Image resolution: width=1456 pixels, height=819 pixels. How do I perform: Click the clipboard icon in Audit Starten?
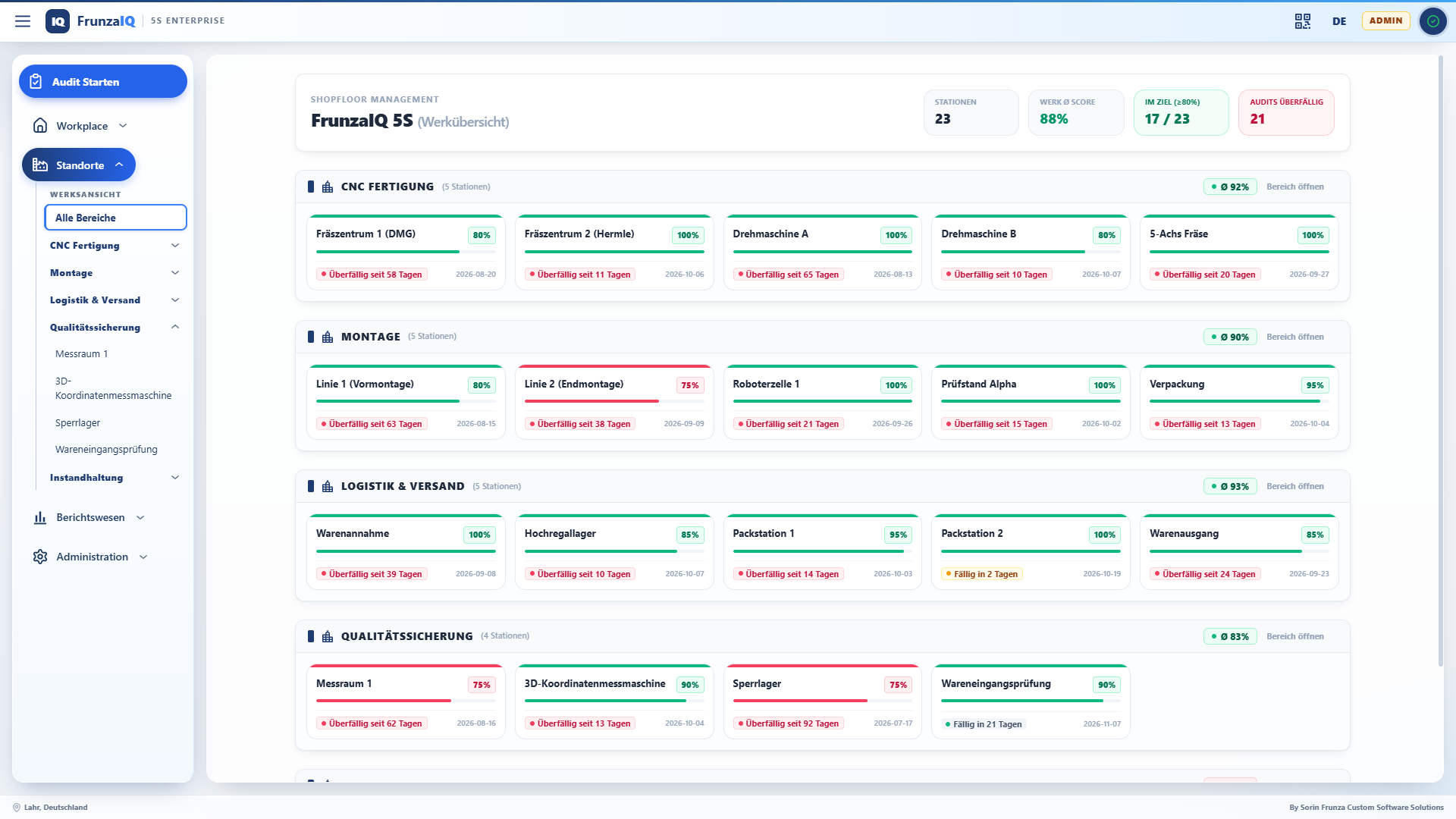click(36, 82)
